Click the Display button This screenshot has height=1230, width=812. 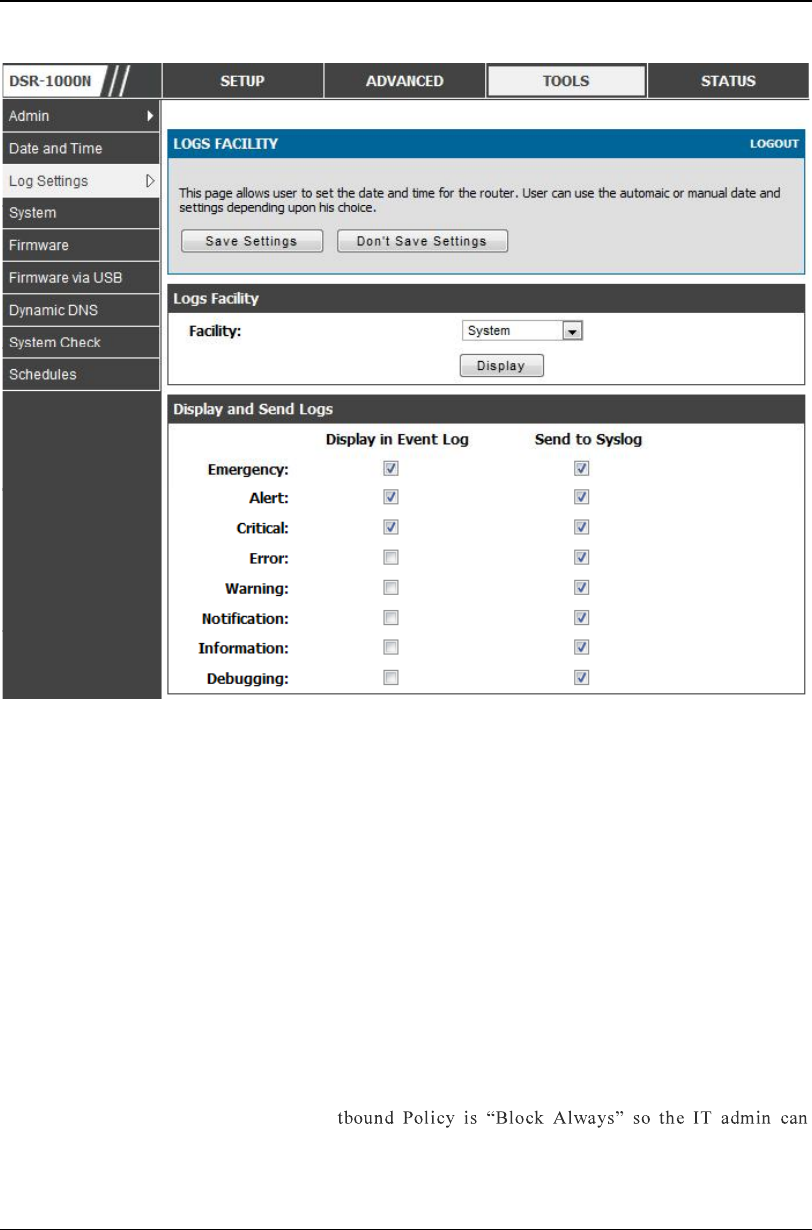point(501,366)
